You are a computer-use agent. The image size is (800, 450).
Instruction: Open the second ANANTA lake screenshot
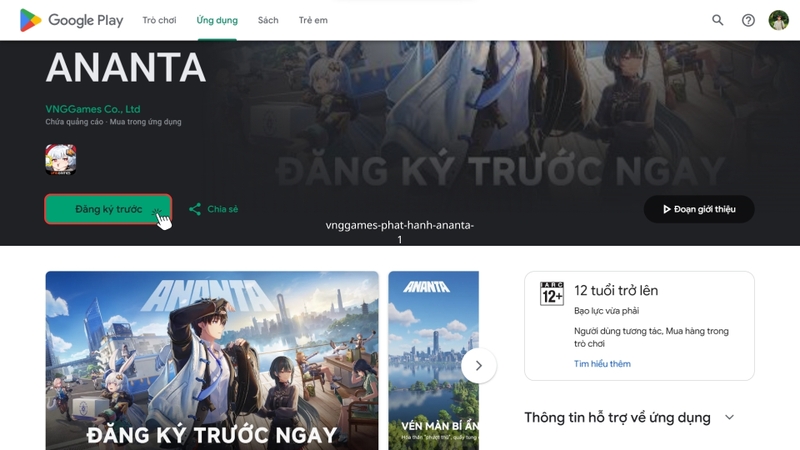tap(433, 361)
